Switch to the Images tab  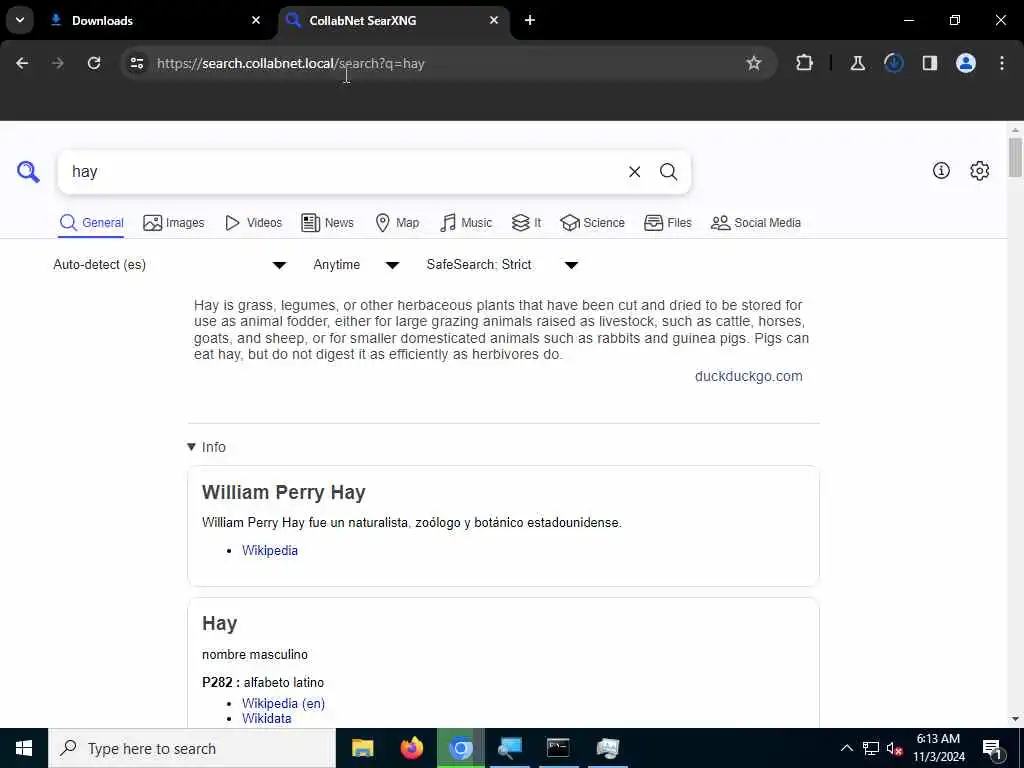(x=174, y=223)
